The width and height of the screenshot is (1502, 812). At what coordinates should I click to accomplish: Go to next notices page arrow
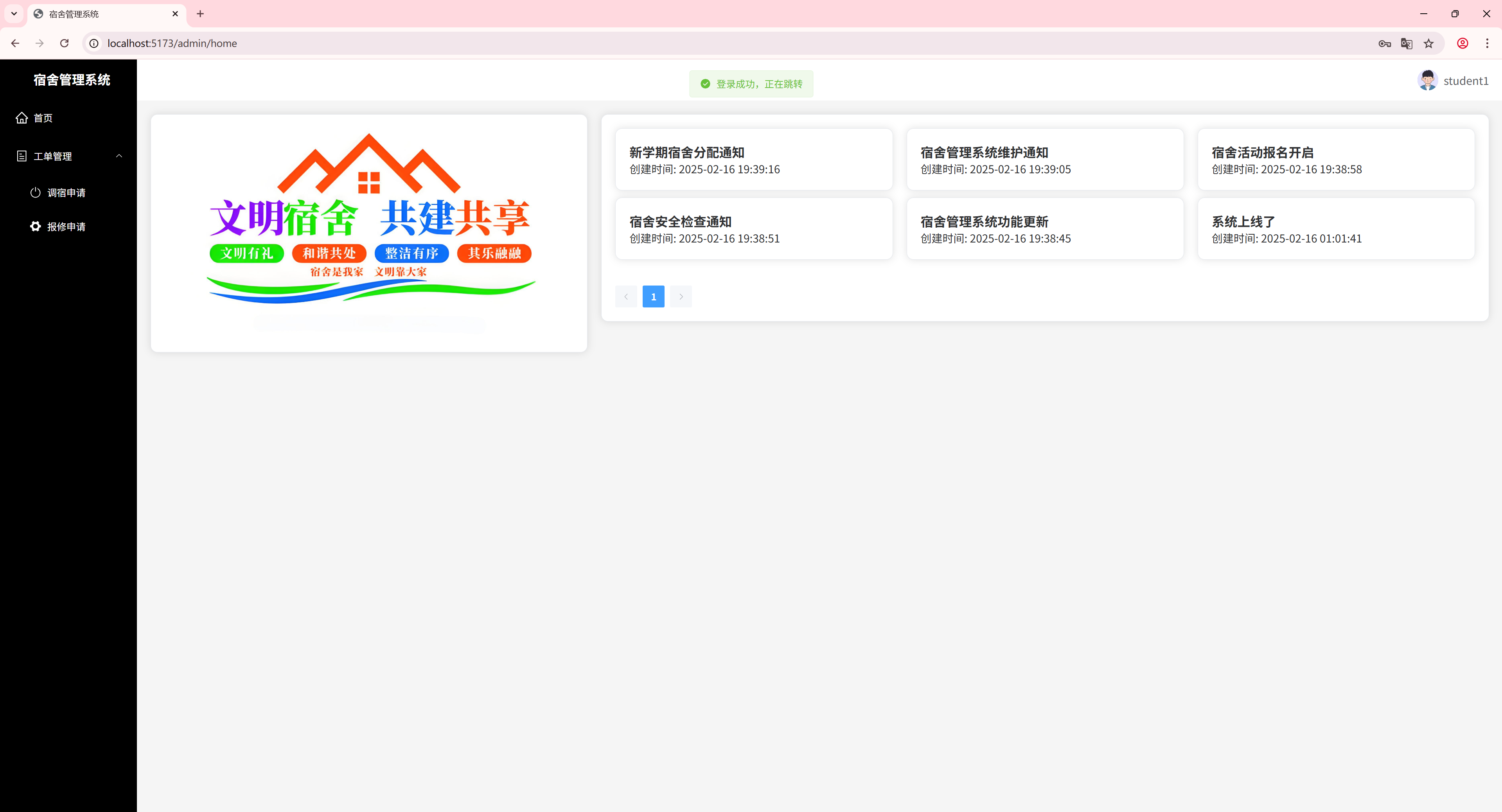(681, 297)
